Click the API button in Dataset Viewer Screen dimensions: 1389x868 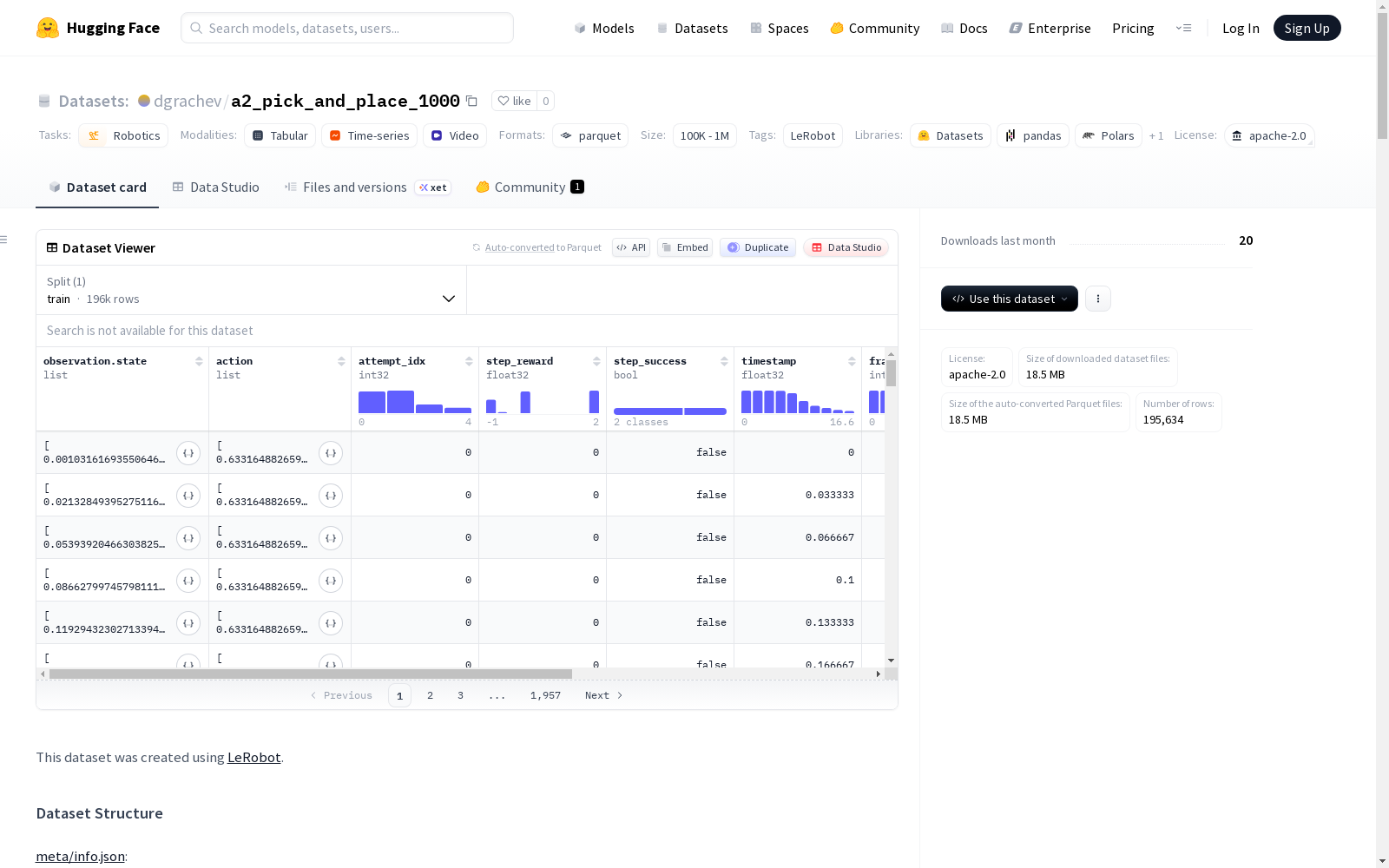(x=631, y=247)
